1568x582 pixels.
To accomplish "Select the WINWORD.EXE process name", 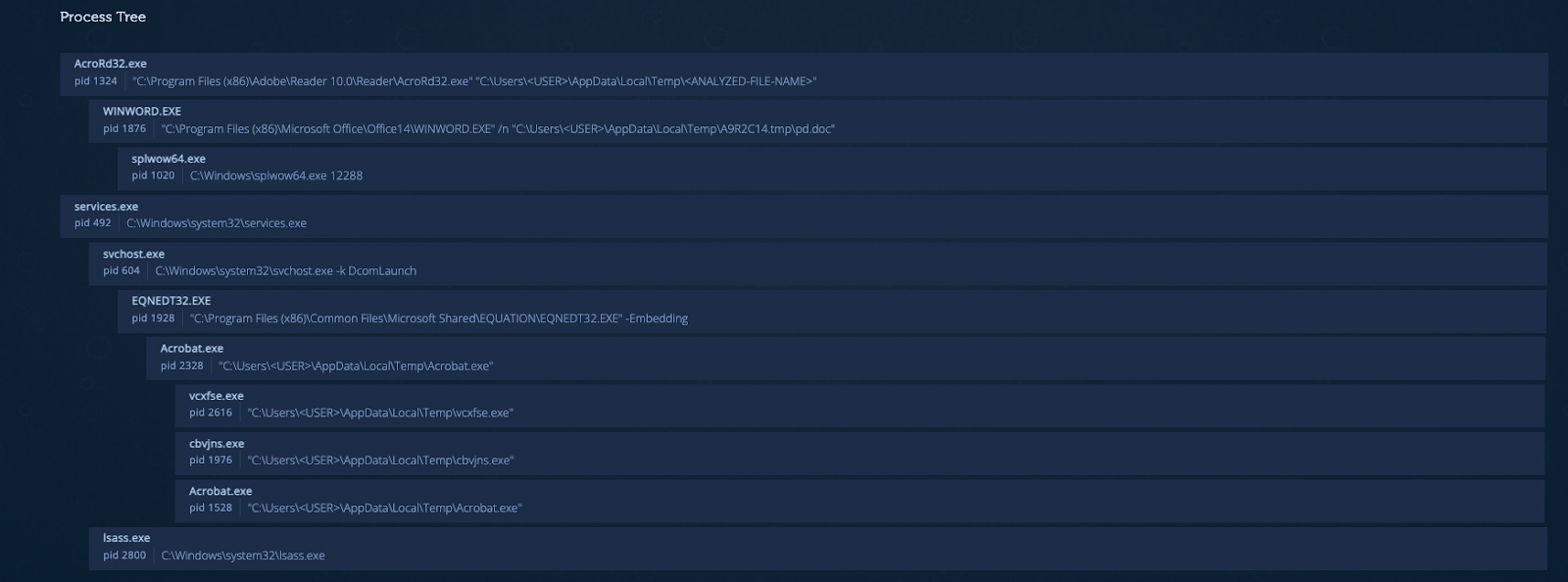I will tap(142, 112).
